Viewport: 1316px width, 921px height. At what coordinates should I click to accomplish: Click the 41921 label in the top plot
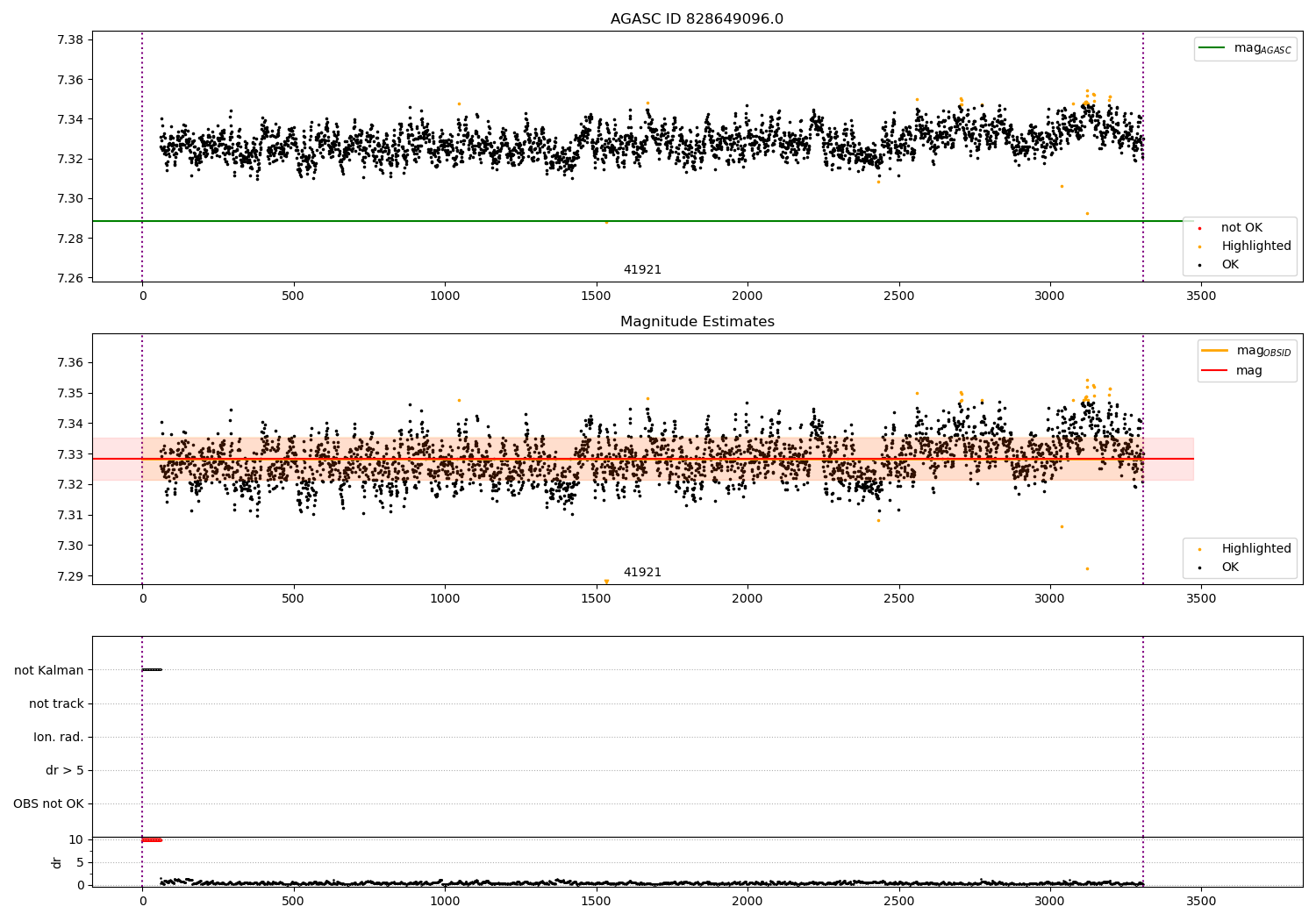[642, 270]
